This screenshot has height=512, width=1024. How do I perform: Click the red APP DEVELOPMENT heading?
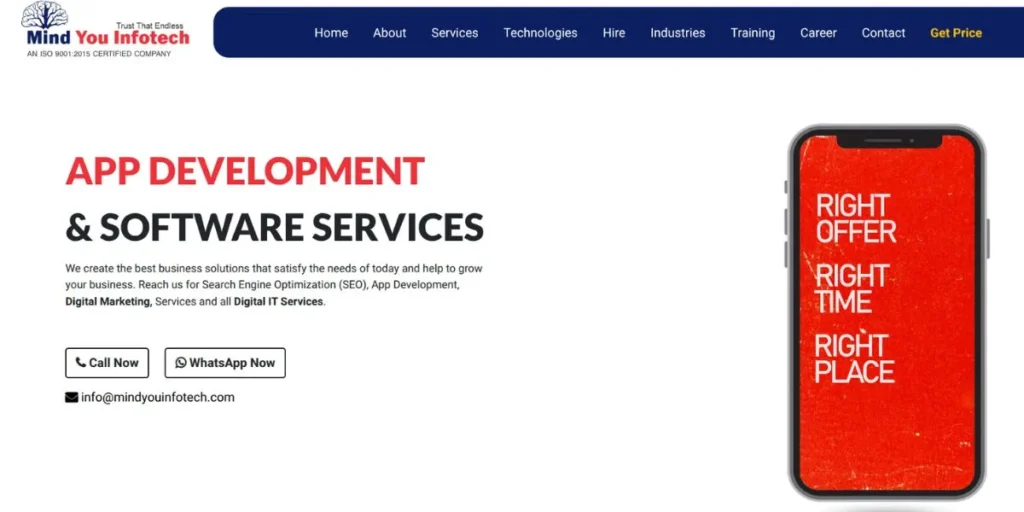click(245, 171)
